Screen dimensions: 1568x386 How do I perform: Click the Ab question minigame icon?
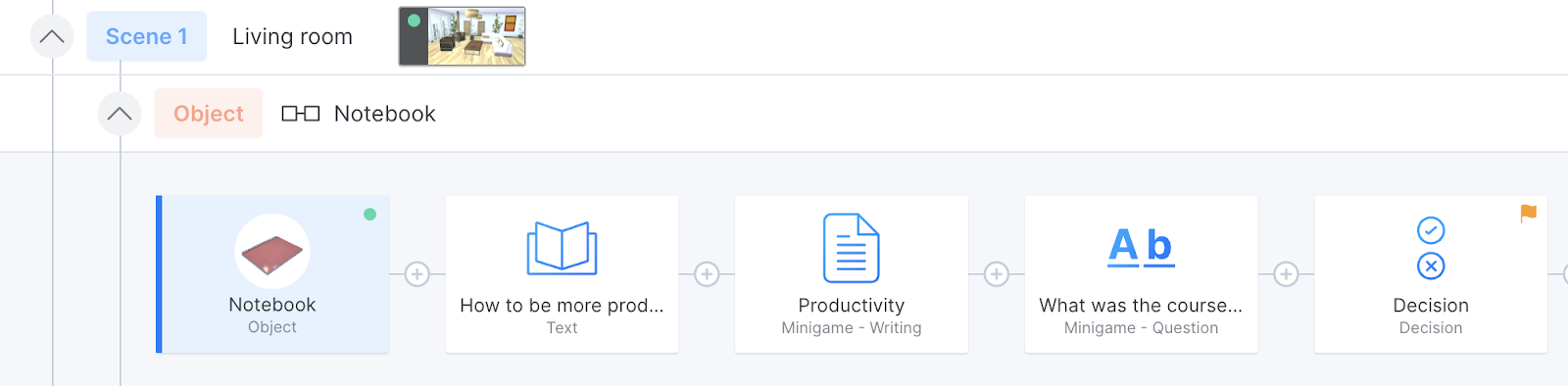(x=1141, y=246)
